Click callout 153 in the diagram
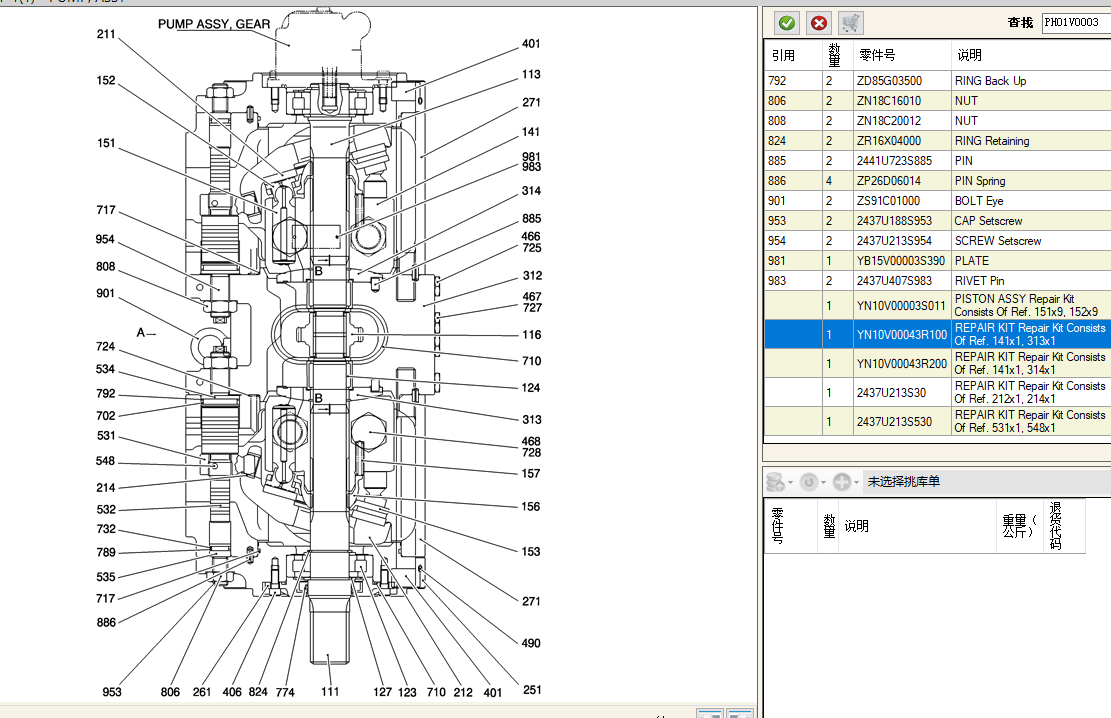Screen dimensions: 1111x718 tap(531, 552)
